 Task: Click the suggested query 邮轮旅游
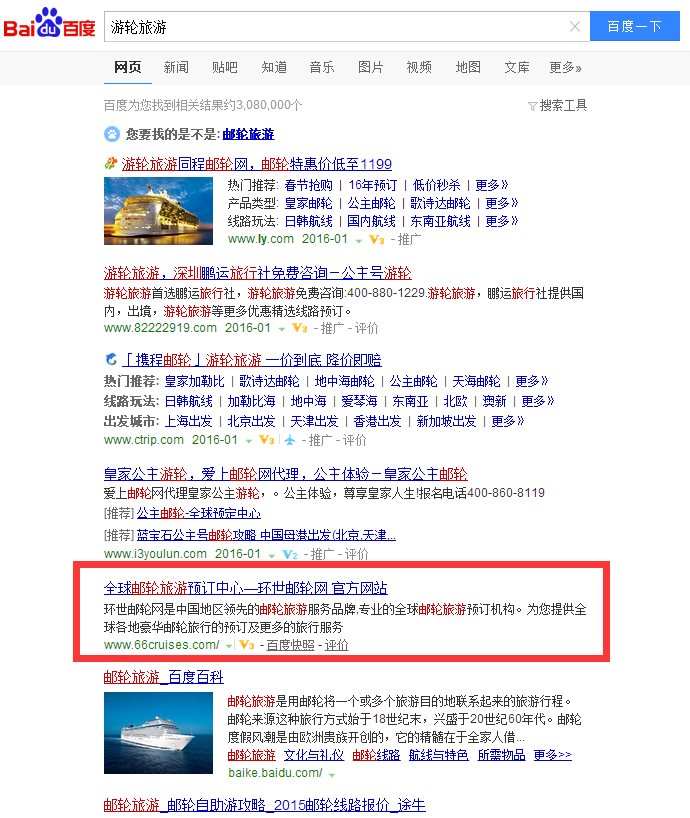tap(248, 135)
